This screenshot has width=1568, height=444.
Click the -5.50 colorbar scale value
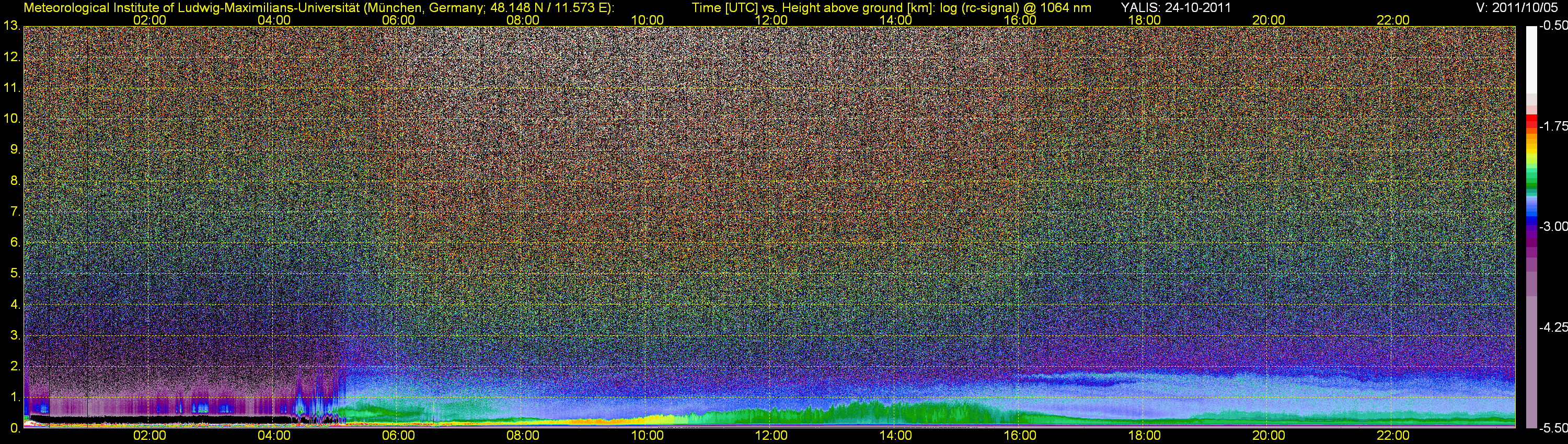[x=1553, y=428]
